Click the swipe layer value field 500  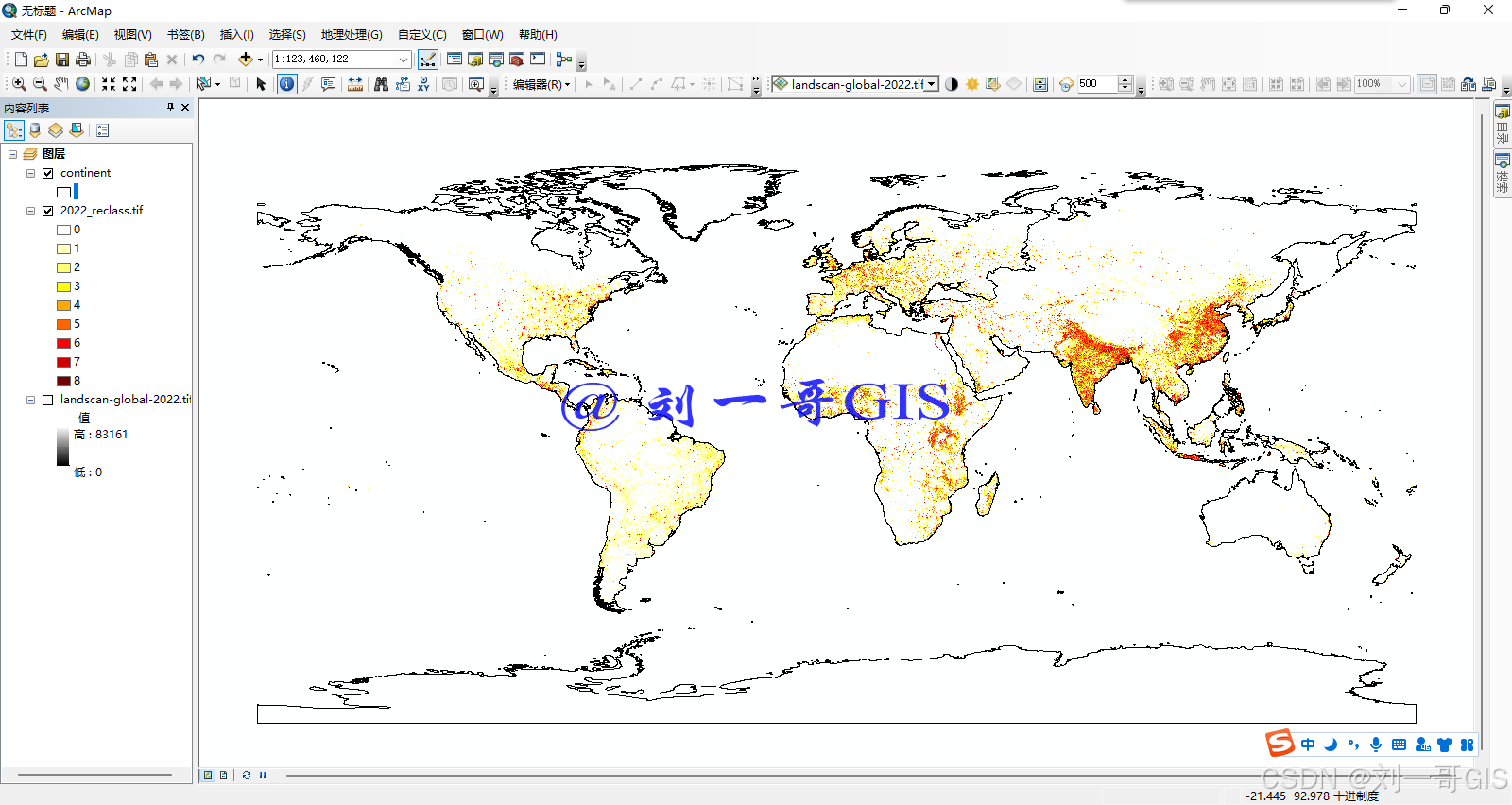click(1098, 84)
